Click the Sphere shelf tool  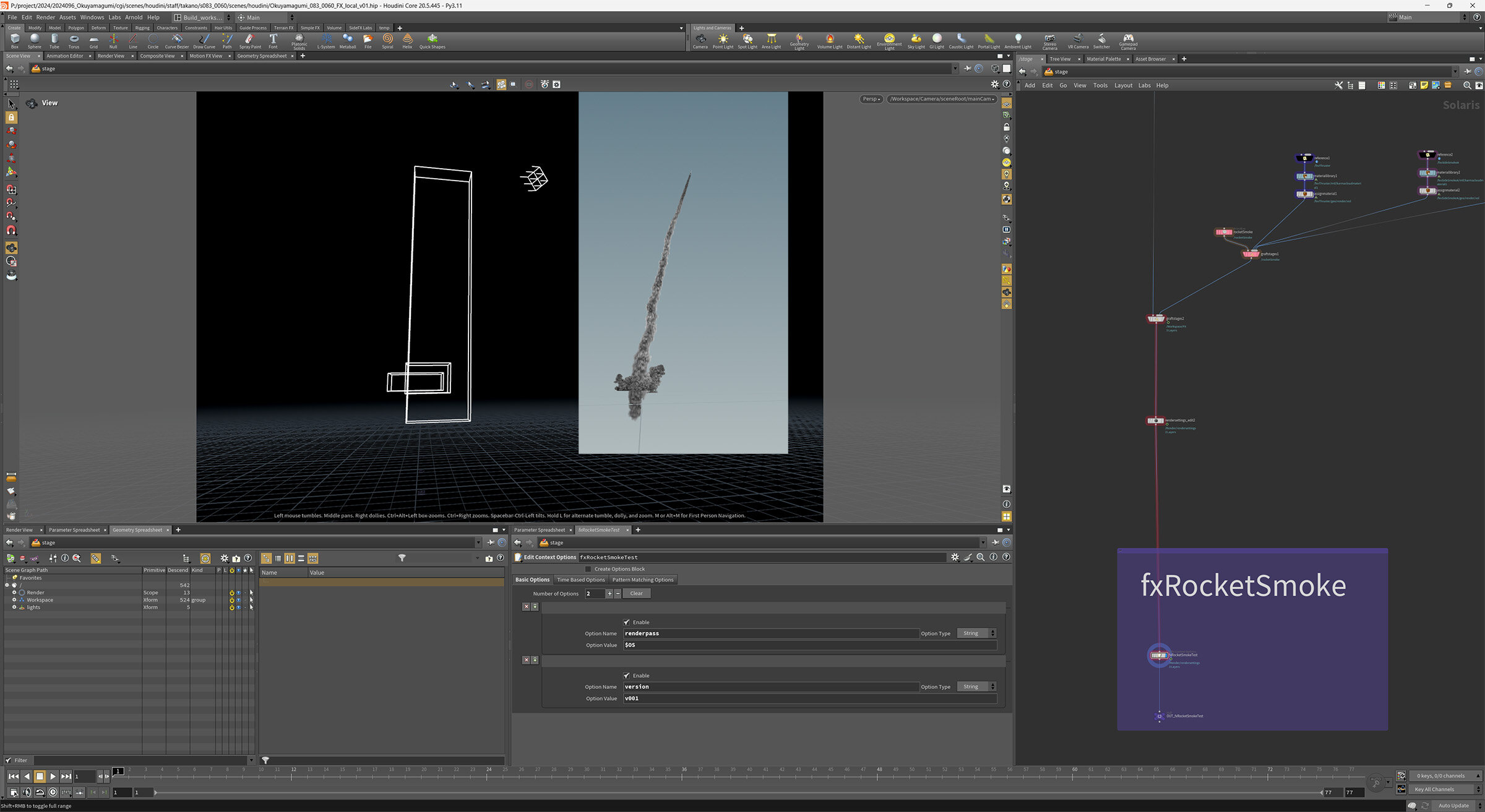coord(35,40)
